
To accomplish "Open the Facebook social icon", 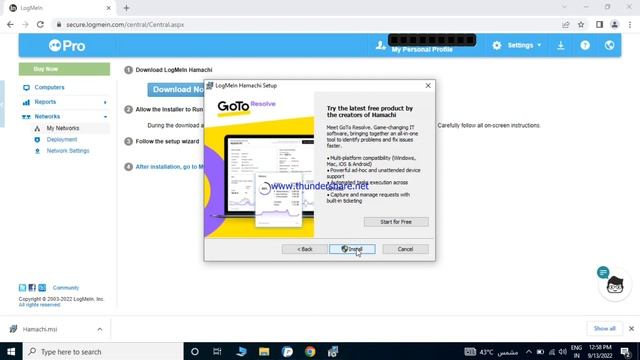I will coord(32,288).
